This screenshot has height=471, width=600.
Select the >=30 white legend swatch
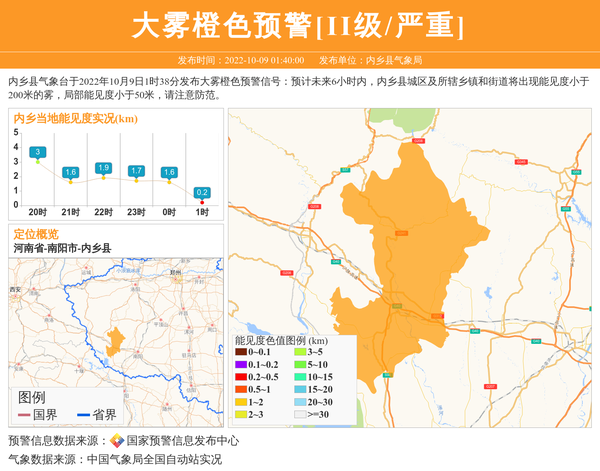coord(300,414)
